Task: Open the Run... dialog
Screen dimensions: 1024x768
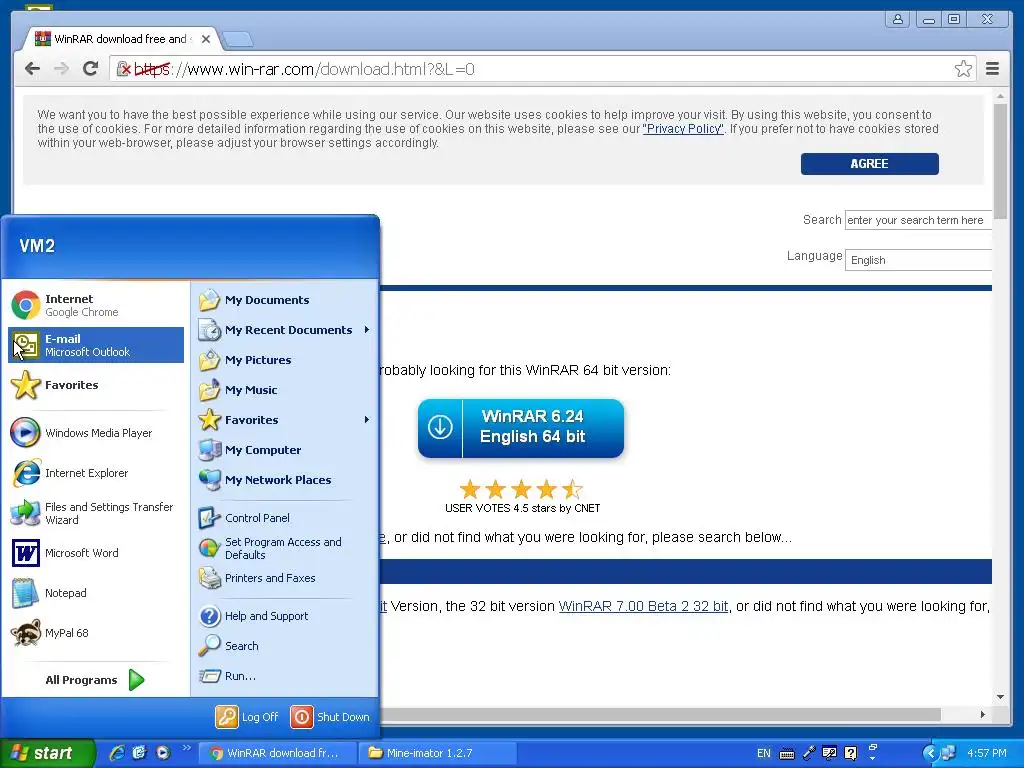Action: point(285,676)
